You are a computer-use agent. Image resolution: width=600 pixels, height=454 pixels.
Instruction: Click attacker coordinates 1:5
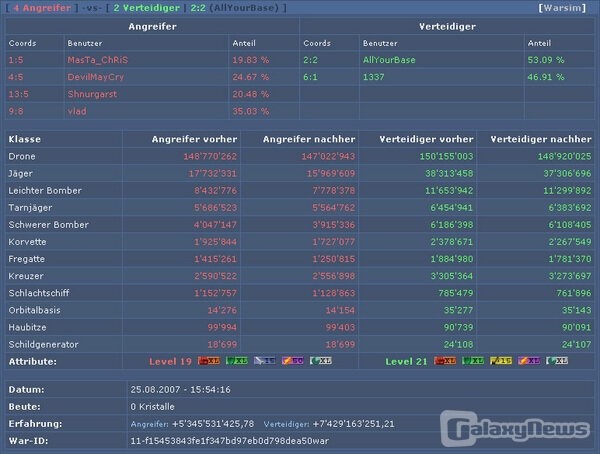pos(16,60)
